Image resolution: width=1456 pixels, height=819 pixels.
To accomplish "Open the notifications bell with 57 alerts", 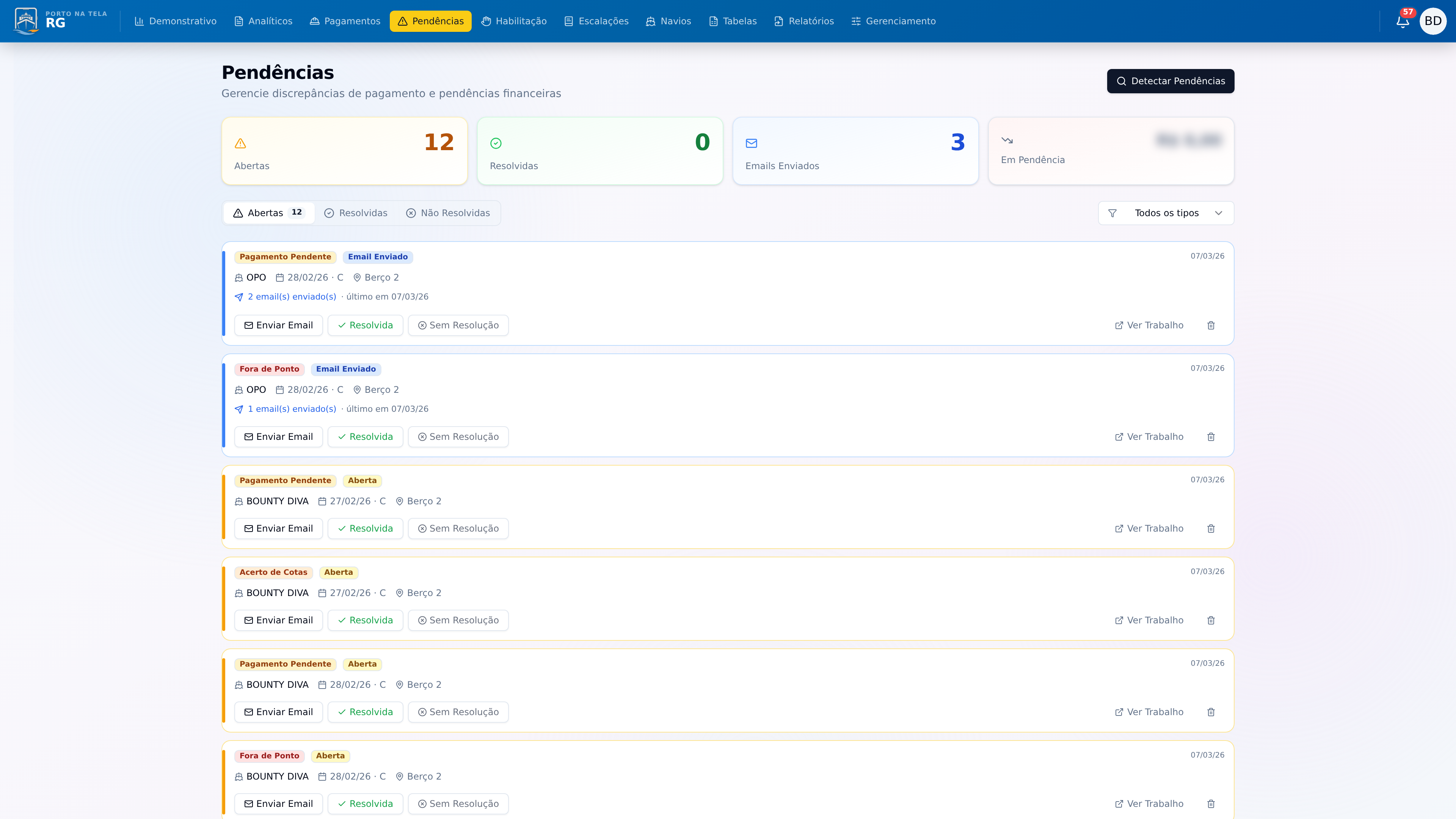I will pyautogui.click(x=1402, y=21).
